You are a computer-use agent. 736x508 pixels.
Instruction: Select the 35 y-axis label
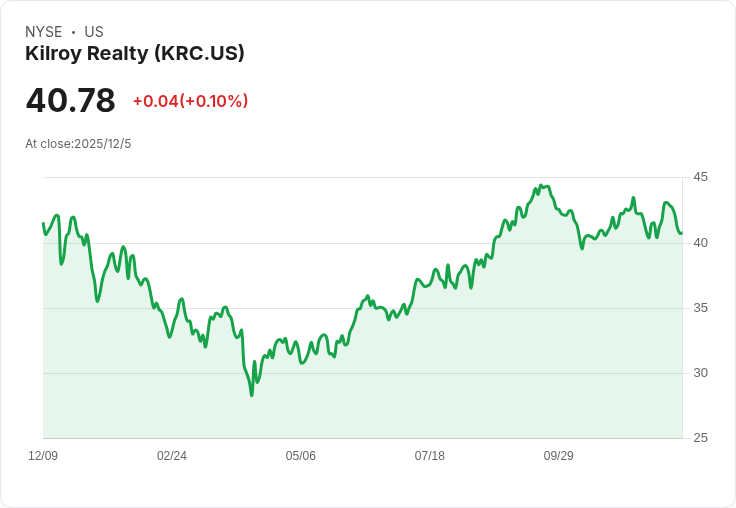tap(701, 307)
